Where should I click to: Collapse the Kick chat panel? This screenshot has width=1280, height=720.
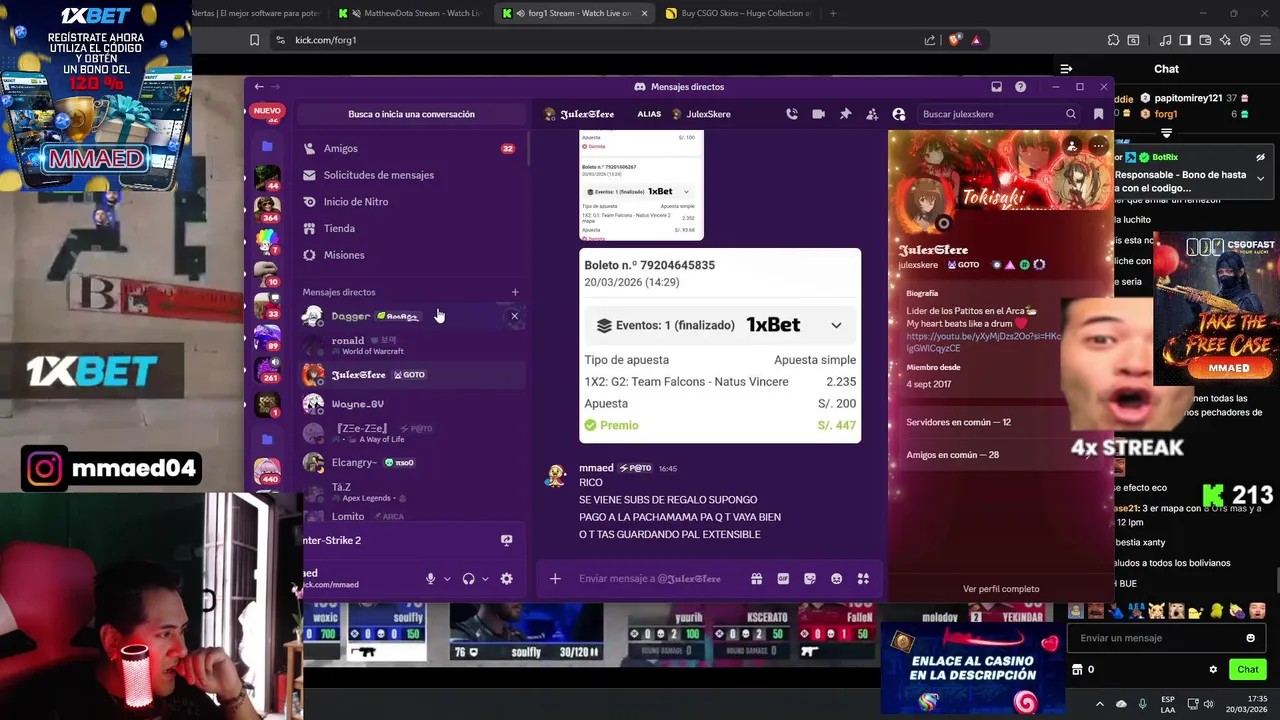tap(1066, 69)
